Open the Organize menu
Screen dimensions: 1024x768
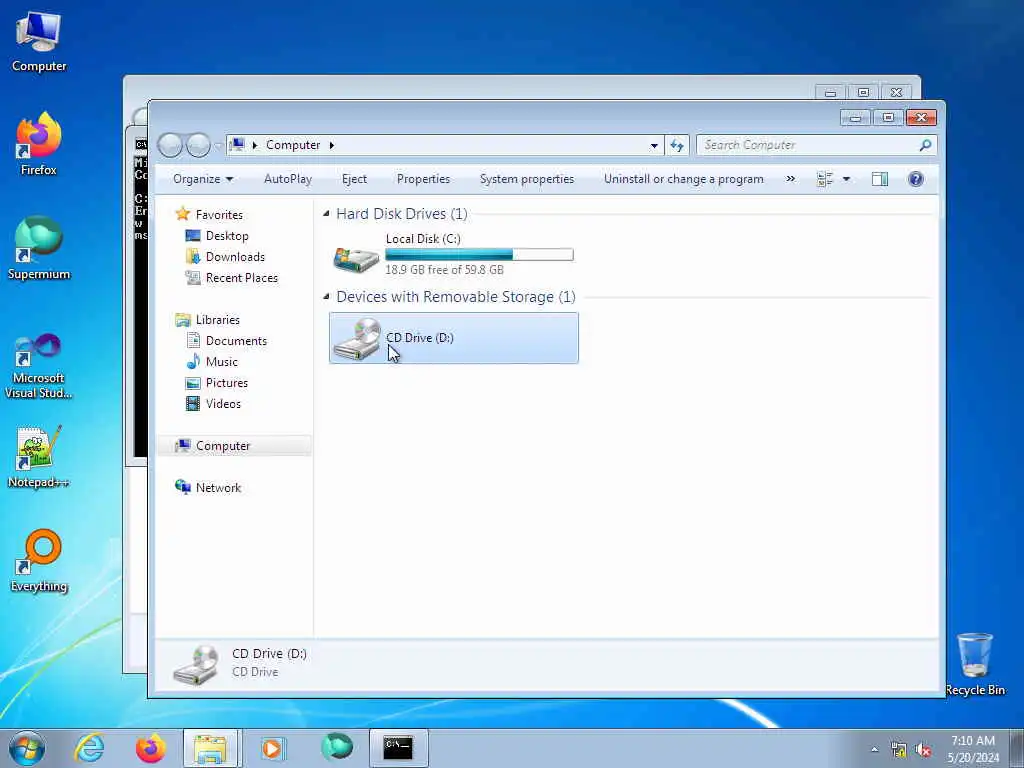tap(203, 179)
